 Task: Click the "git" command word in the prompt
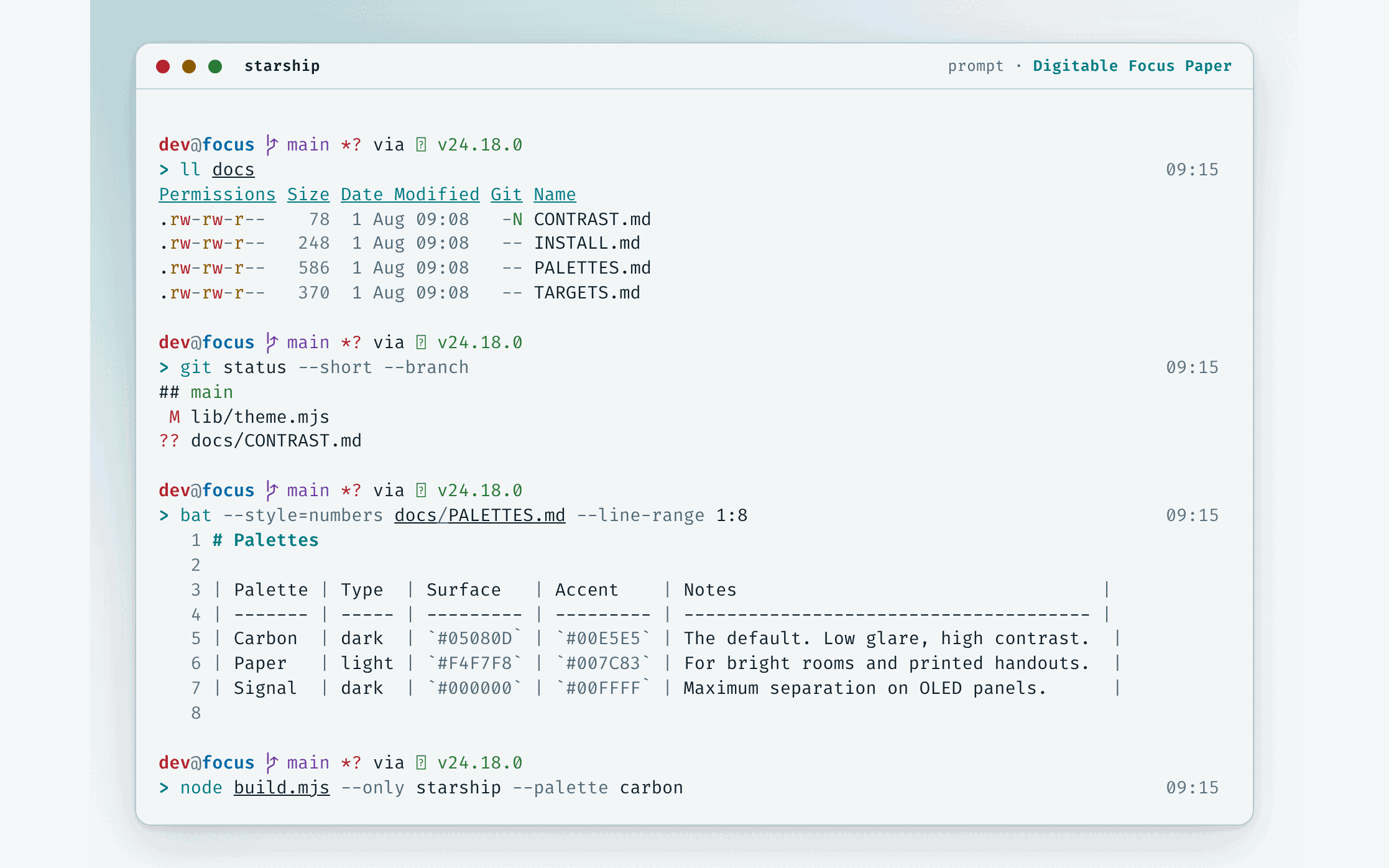tap(196, 367)
